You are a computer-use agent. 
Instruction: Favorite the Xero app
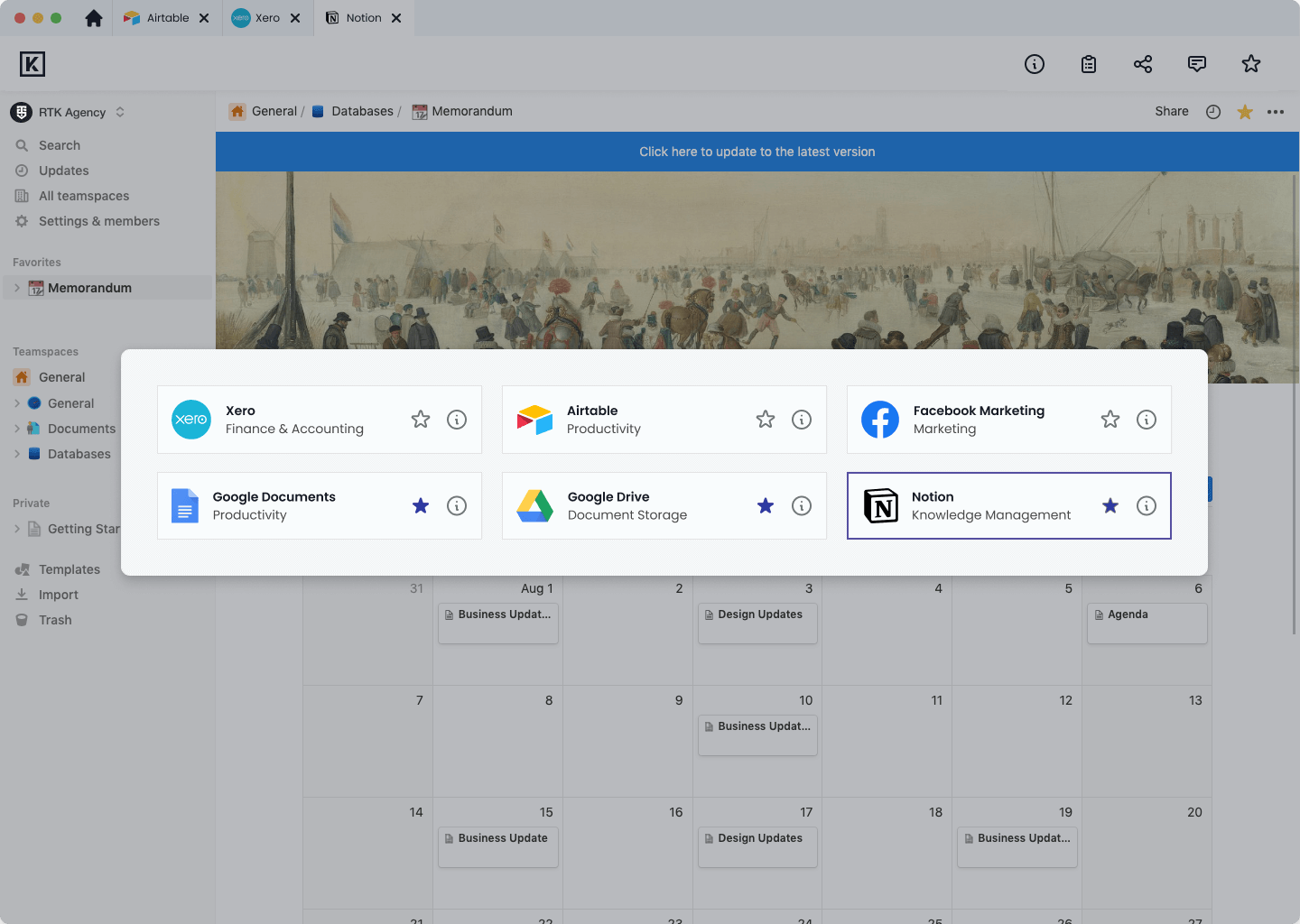(x=421, y=420)
